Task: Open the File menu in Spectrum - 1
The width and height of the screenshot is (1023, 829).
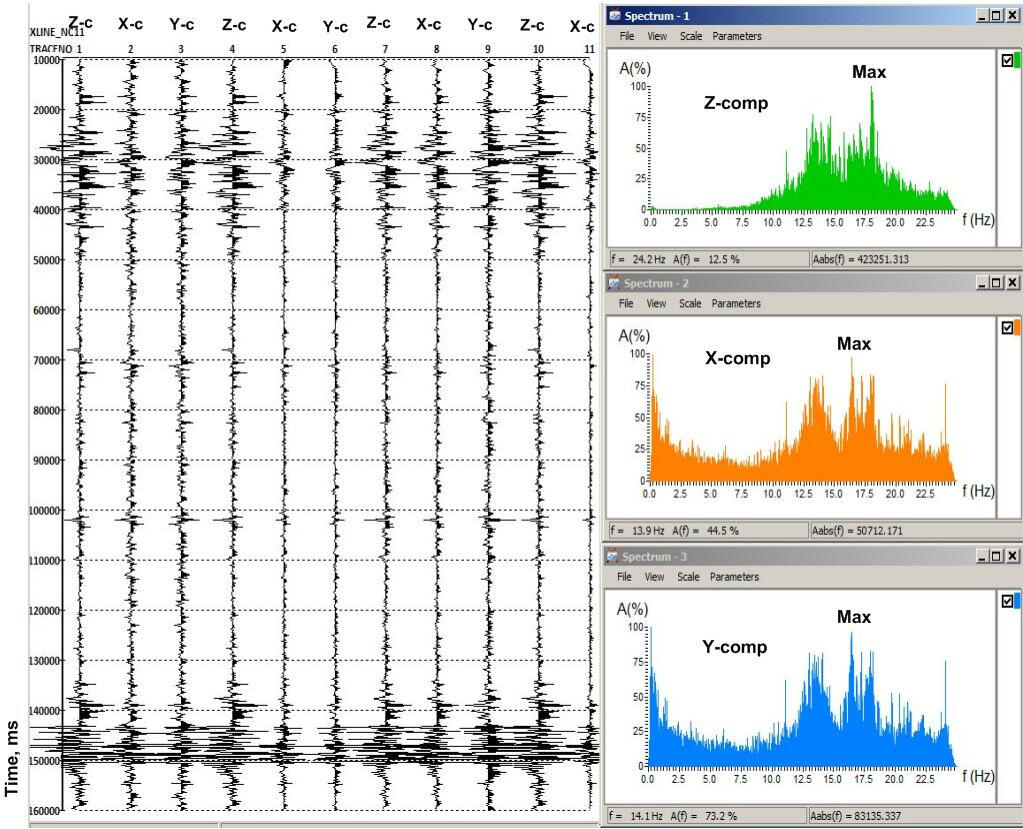Action: [x=627, y=36]
